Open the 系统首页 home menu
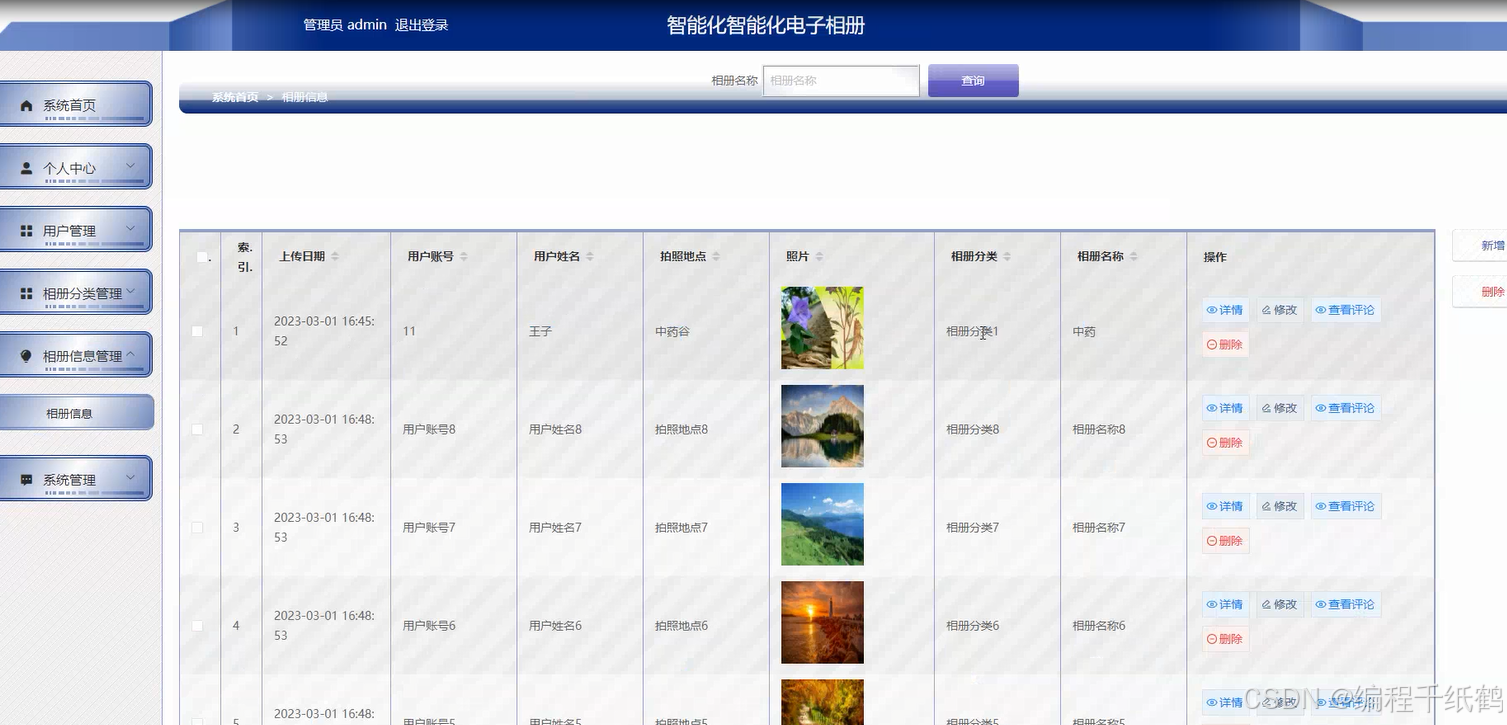 tap(75, 104)
